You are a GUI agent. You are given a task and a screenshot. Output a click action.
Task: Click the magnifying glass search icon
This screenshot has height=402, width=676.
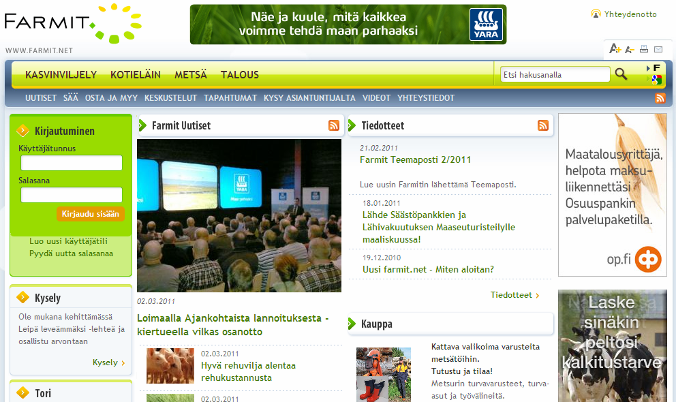pos(621,74)
